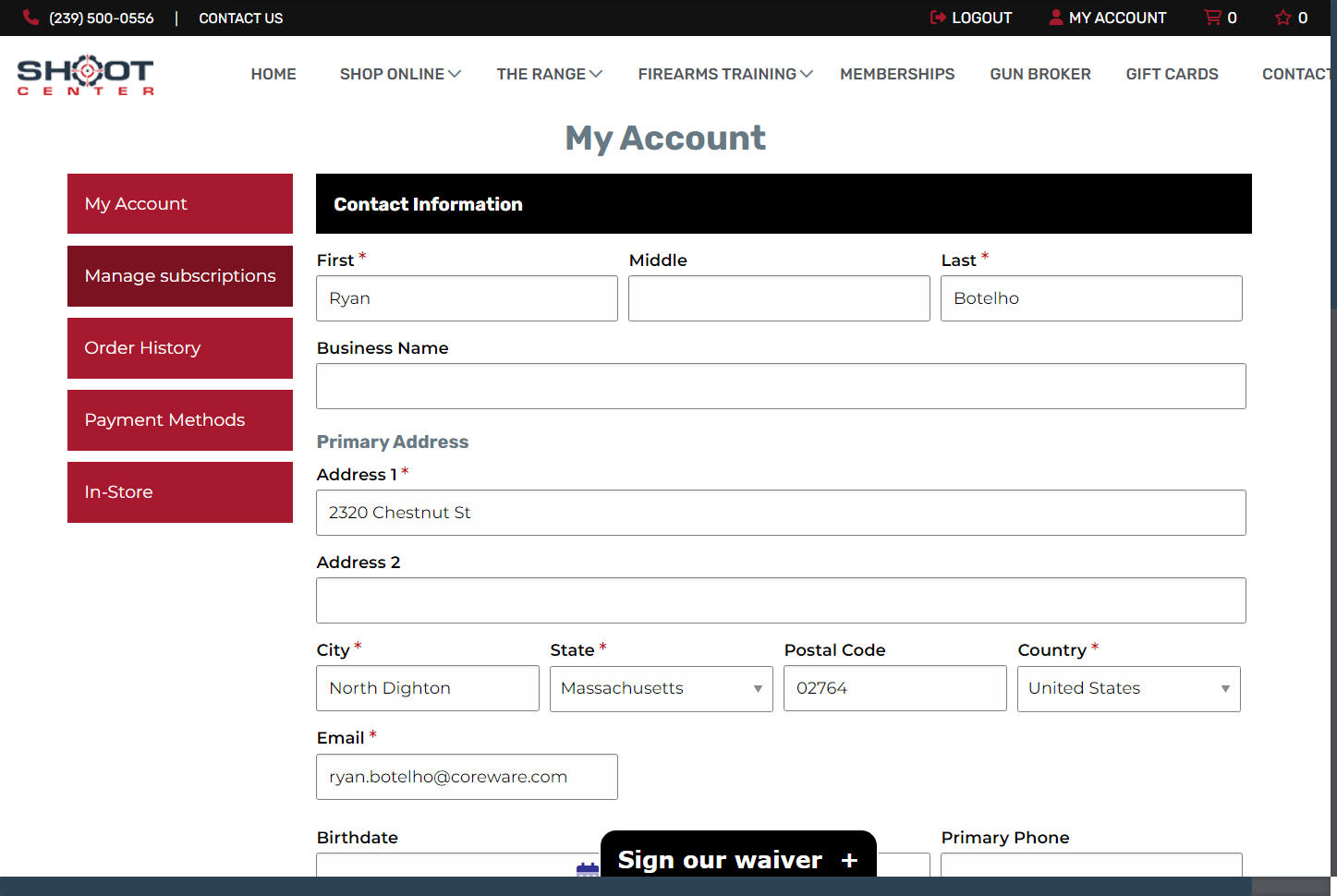
Task: Call the (239) 500-0556 phone link
Action: coord(102,18)
